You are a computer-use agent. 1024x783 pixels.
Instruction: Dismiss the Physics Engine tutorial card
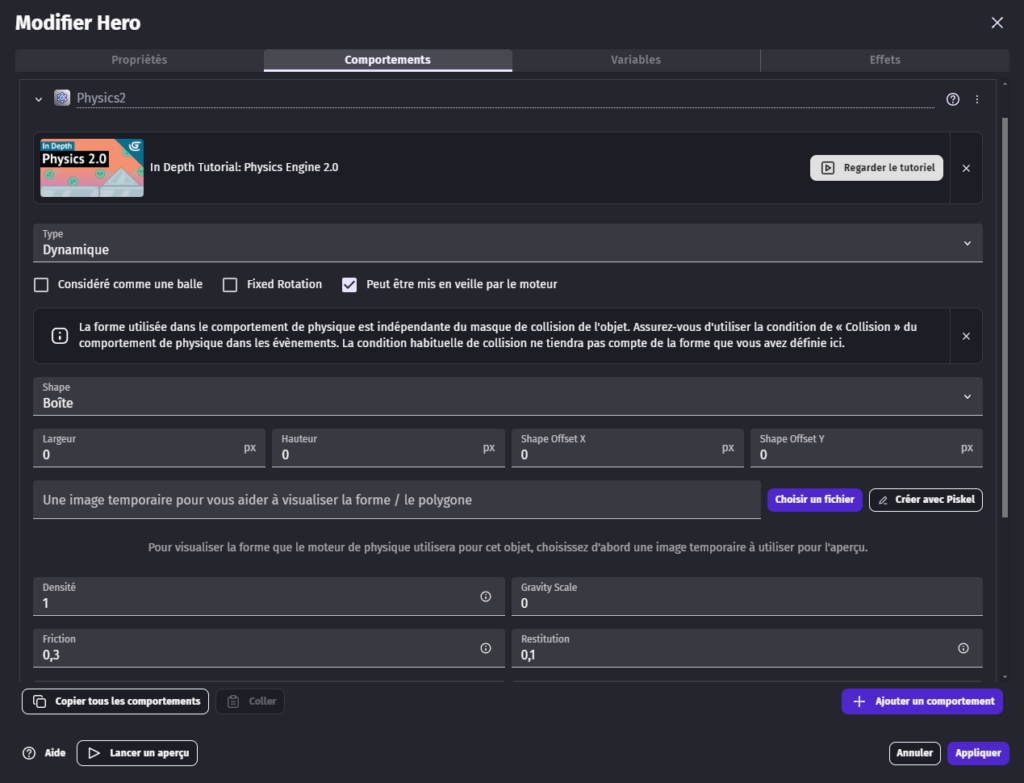point(966,168)
